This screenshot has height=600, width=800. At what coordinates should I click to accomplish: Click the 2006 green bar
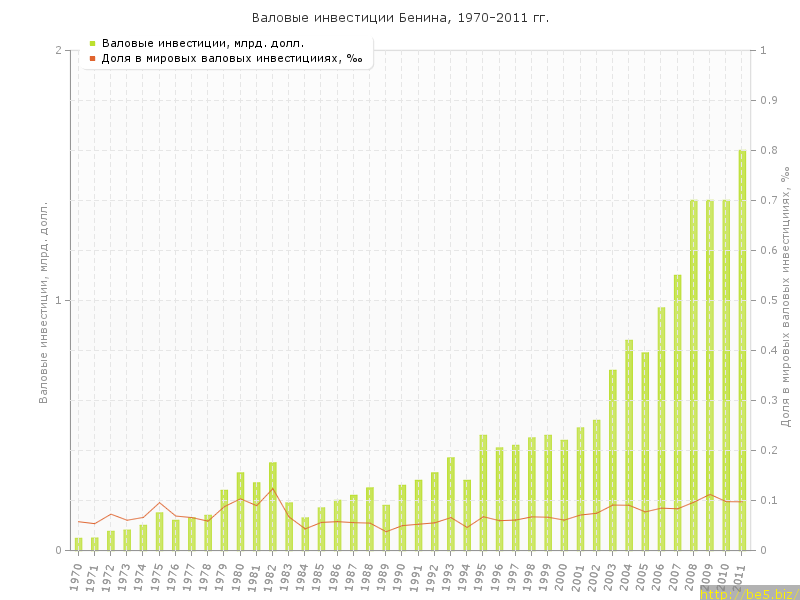(x=661, y=428)
